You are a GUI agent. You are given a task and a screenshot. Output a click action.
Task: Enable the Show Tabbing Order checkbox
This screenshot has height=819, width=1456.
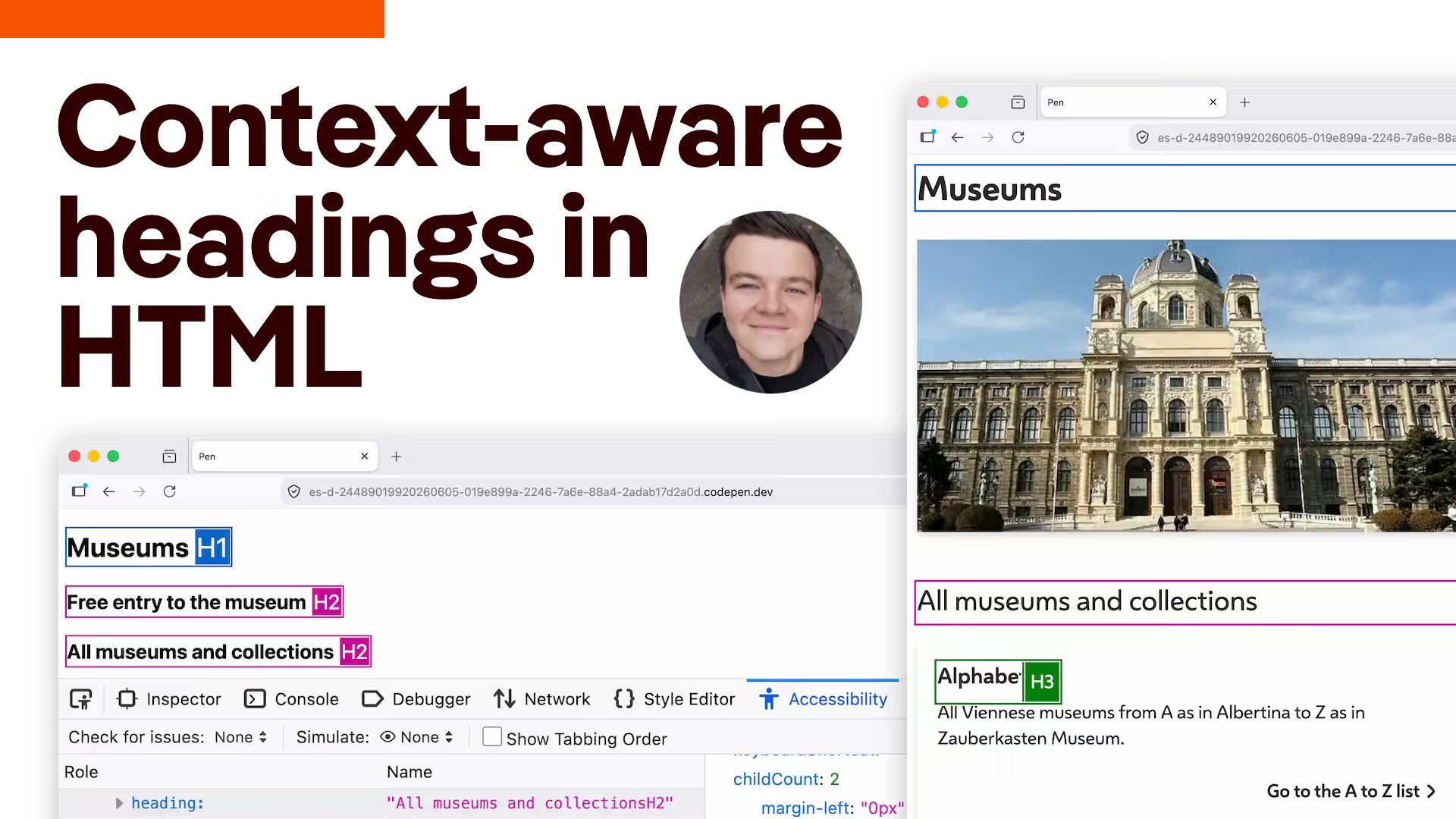pos(492,737)
